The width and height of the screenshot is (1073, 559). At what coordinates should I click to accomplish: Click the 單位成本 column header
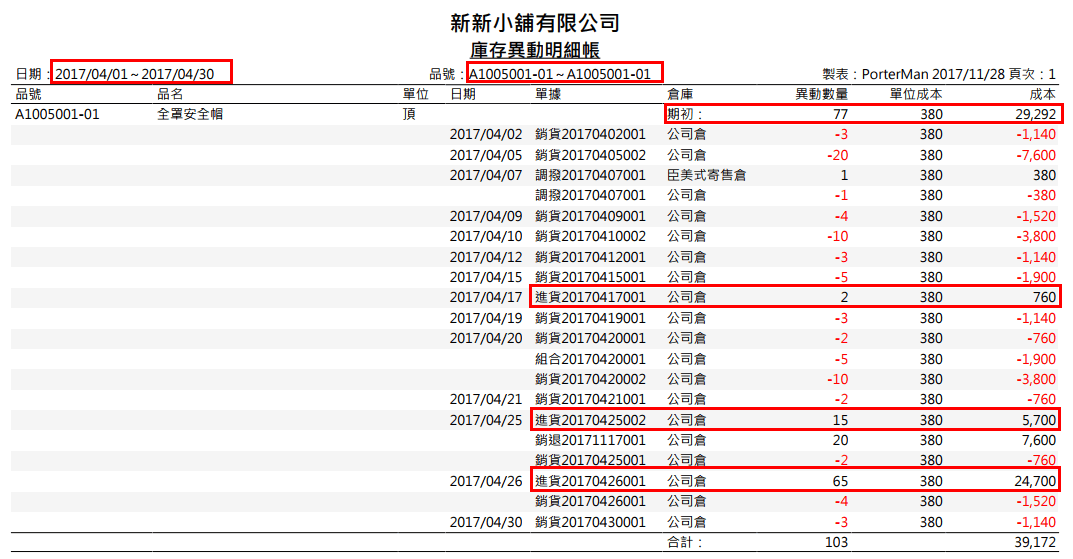pyautogui.click(x=916, y=94)
